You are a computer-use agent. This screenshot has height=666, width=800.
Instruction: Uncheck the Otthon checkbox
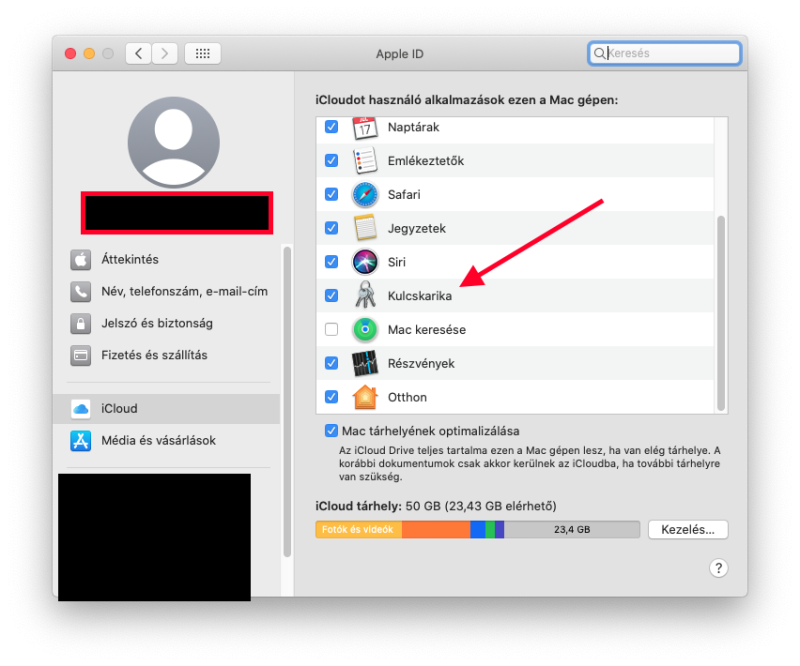click(332, 397)
